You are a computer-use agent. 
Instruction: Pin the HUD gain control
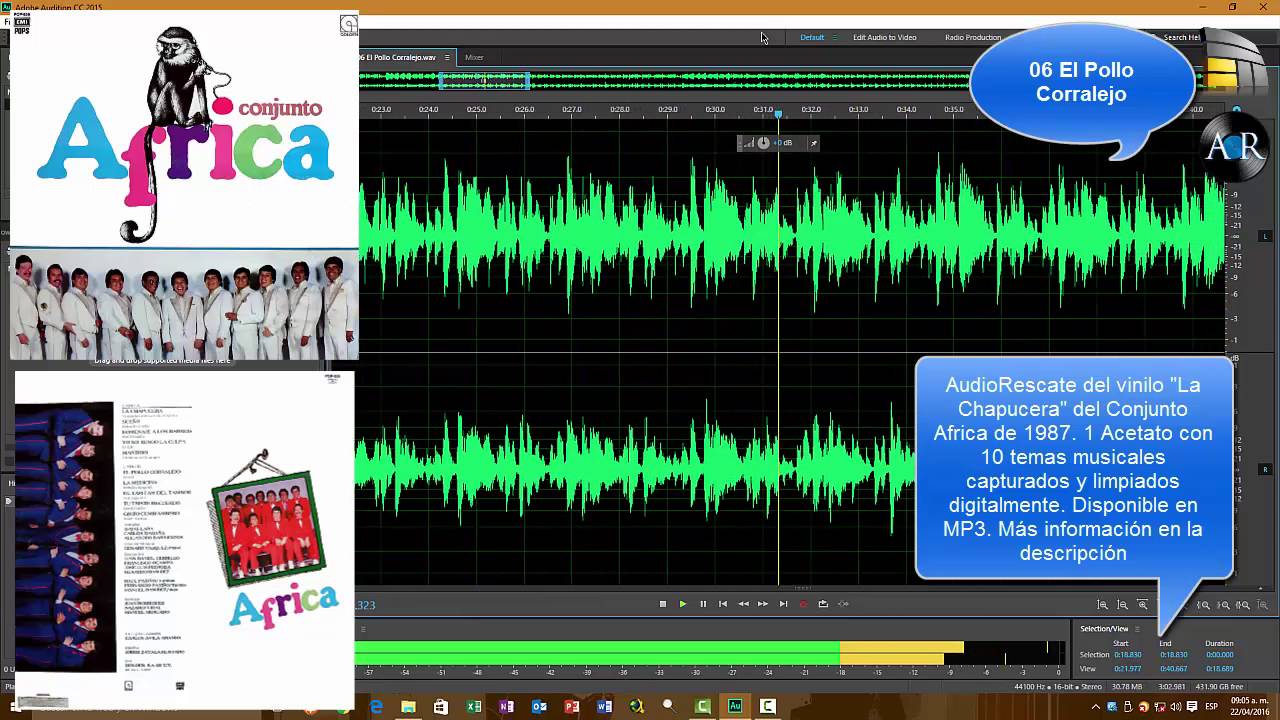(x=813, y=143)
